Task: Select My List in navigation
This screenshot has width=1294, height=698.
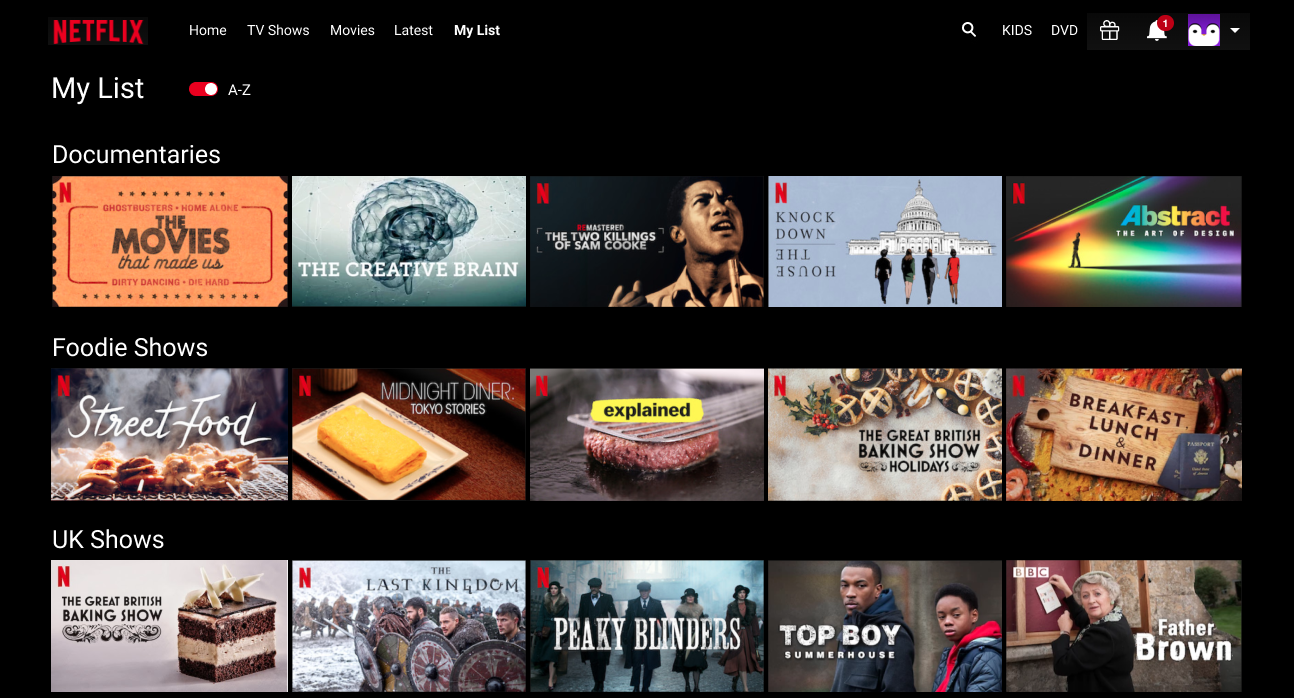Action: pyautogui.click(x=477, y=31)
